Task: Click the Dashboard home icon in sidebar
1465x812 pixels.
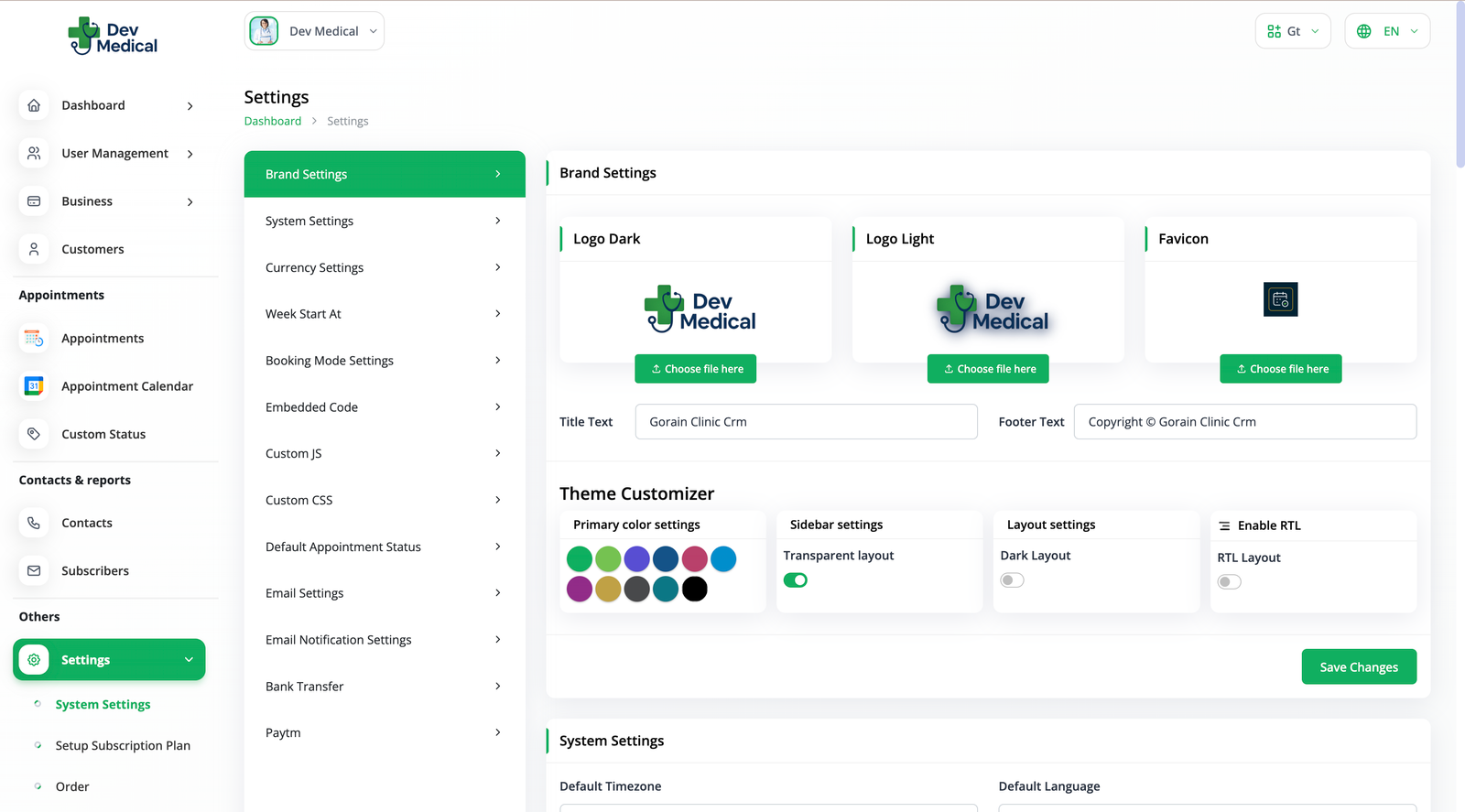Action: click(34, 105)
